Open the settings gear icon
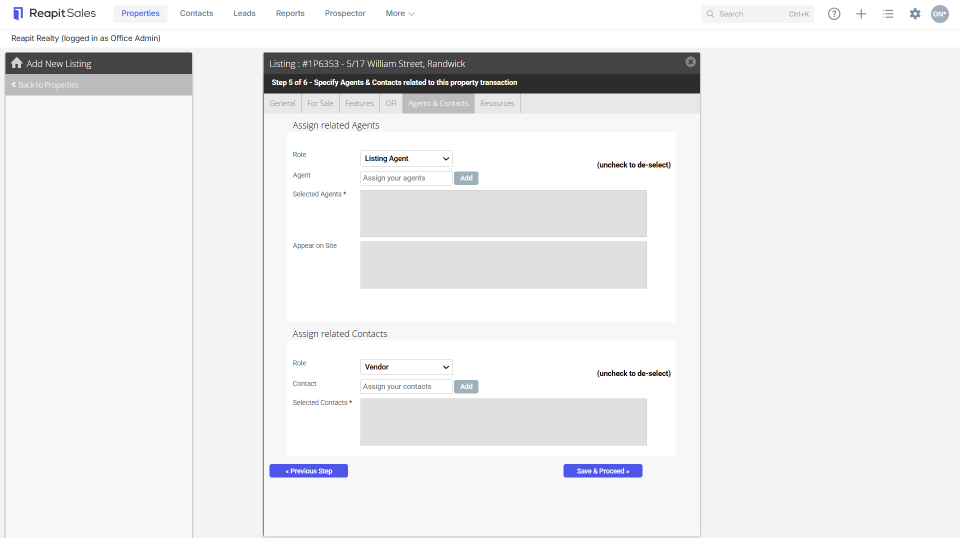This screenshot has height=540, width=960. [915, 13]
